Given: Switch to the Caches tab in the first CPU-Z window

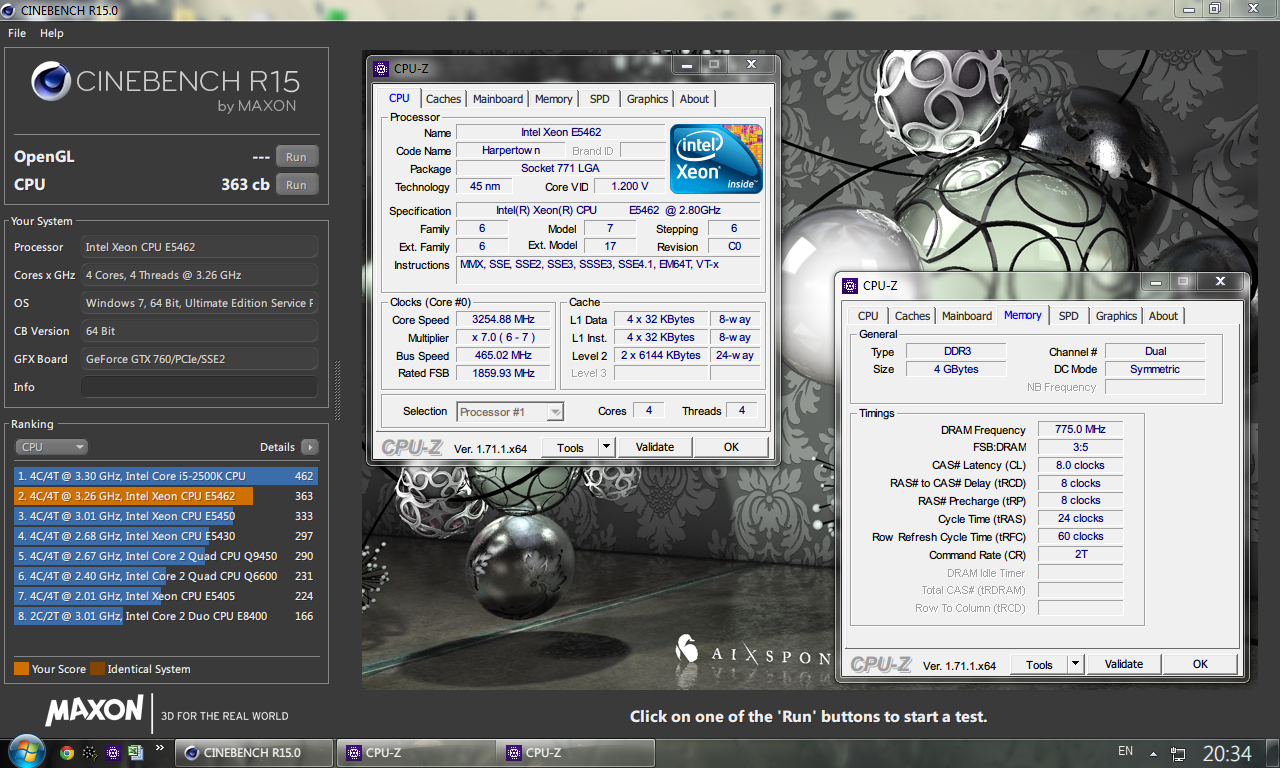Looking at the screenshot, I should [443, 99].
